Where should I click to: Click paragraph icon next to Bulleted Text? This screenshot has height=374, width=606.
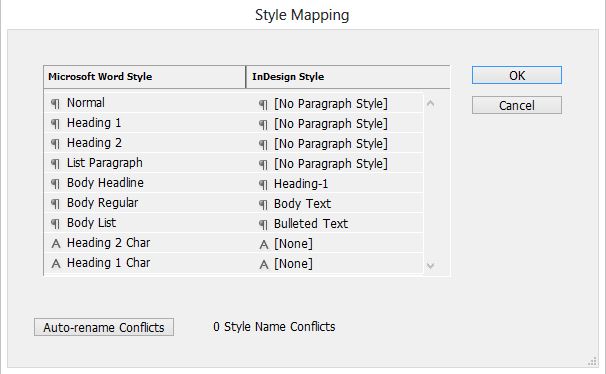pos(263,225)
